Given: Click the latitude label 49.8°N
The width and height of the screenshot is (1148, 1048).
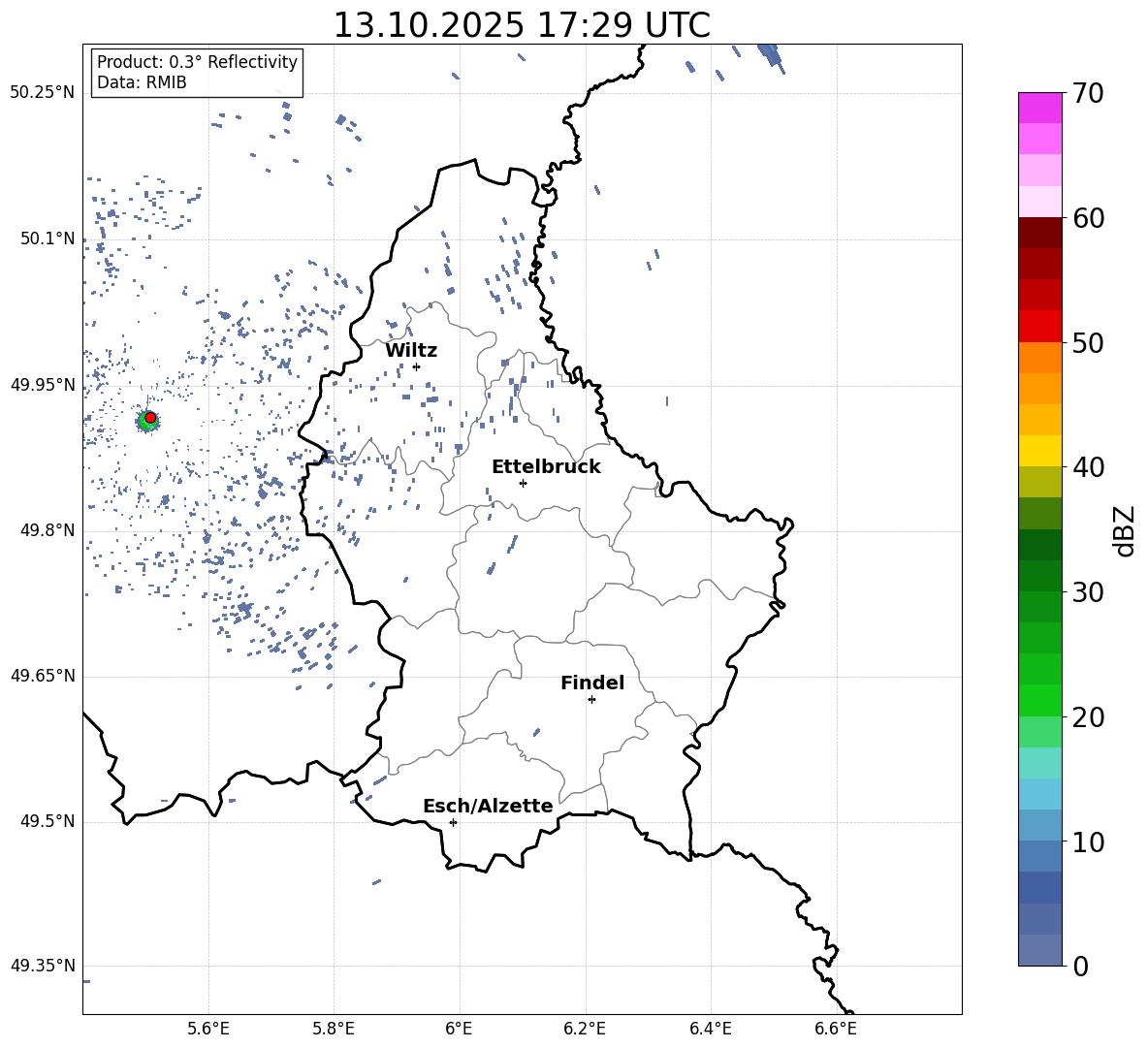Looking at the screenshot, I should (x=48, y=530).
